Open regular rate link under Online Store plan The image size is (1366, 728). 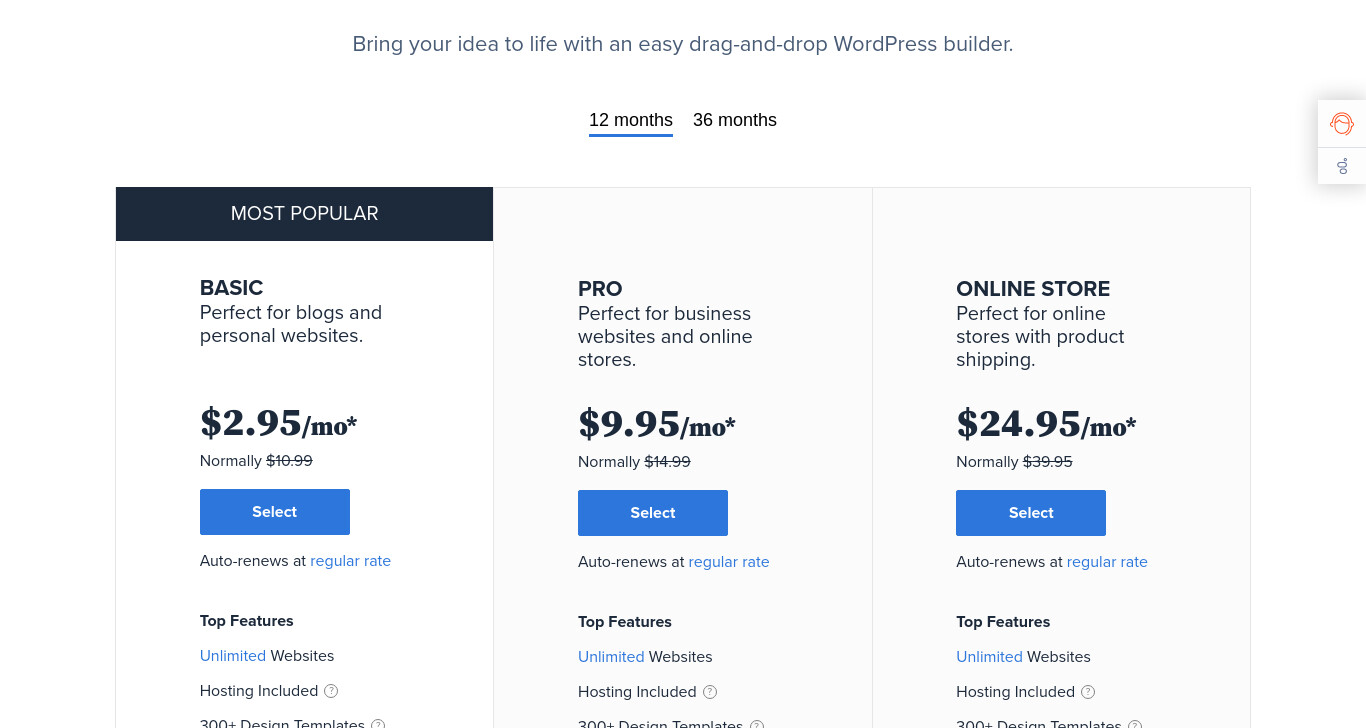pyautogui.click(x=1107, y=562)
